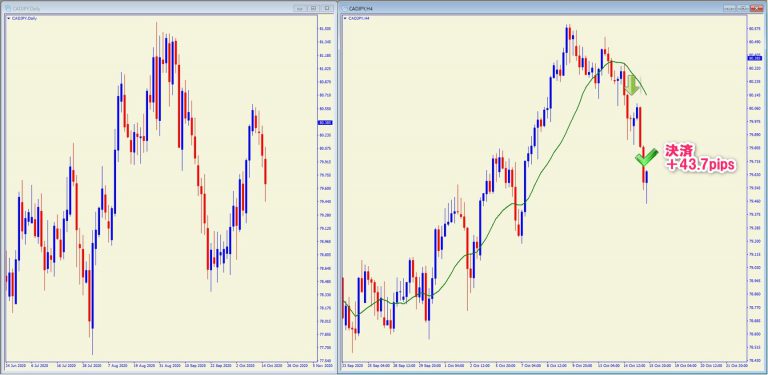The image size is (768, 375).
Task: Open the CADJPY,Daily chart label triangle menu
Action: tap(8, 19)
